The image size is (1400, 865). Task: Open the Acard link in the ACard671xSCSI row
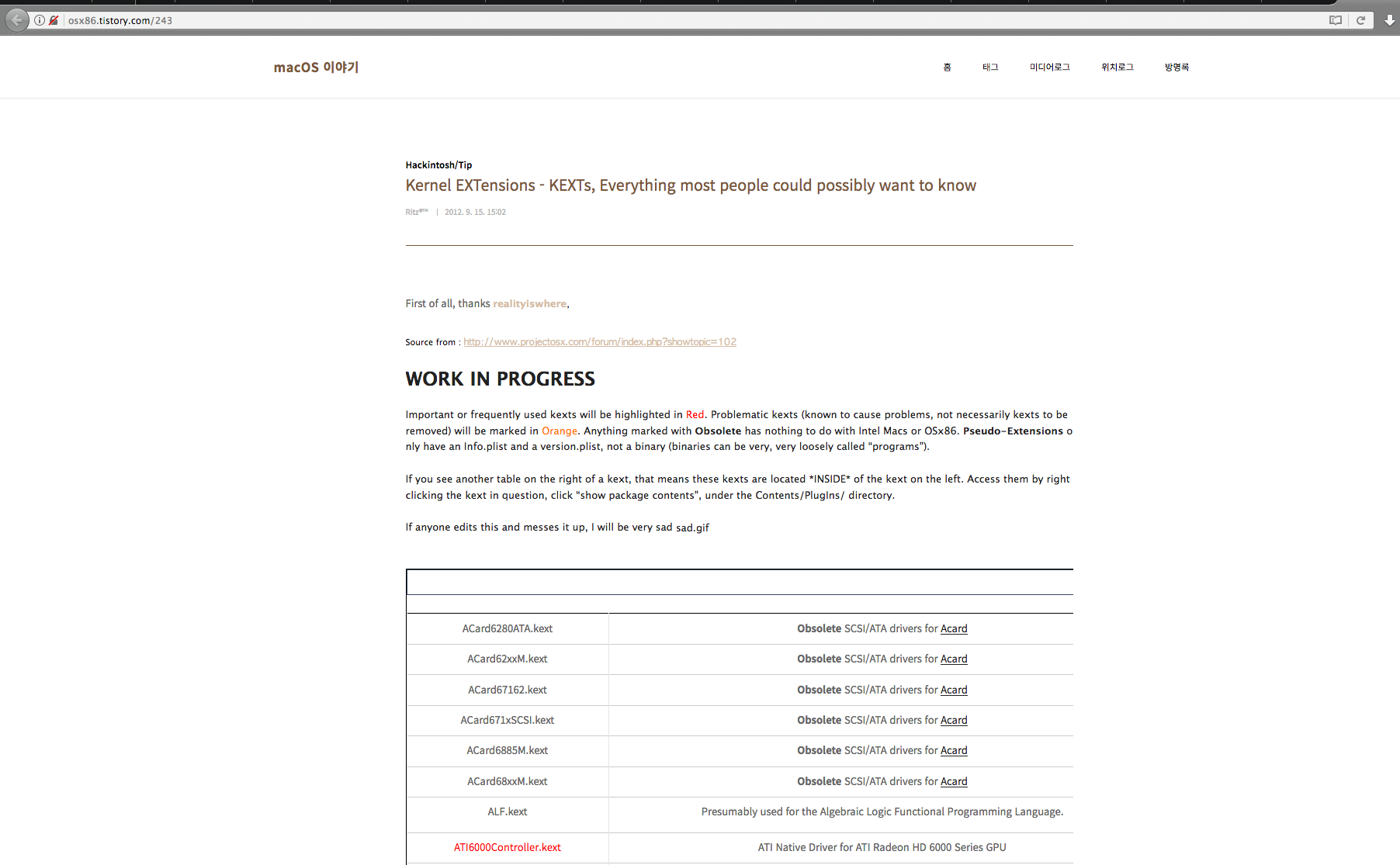pyautogui.click(x=954, y=720)
